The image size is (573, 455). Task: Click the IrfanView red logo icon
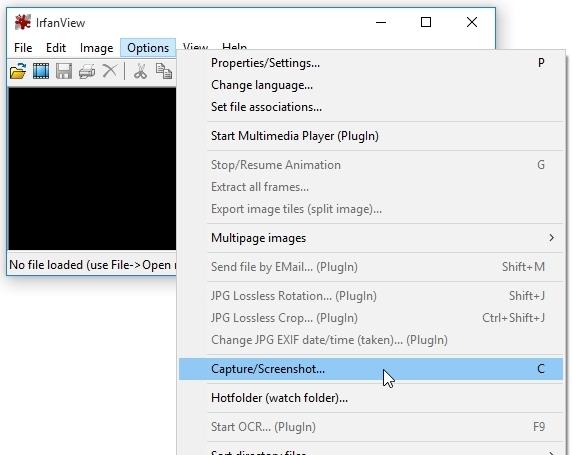tap(23, 23)
